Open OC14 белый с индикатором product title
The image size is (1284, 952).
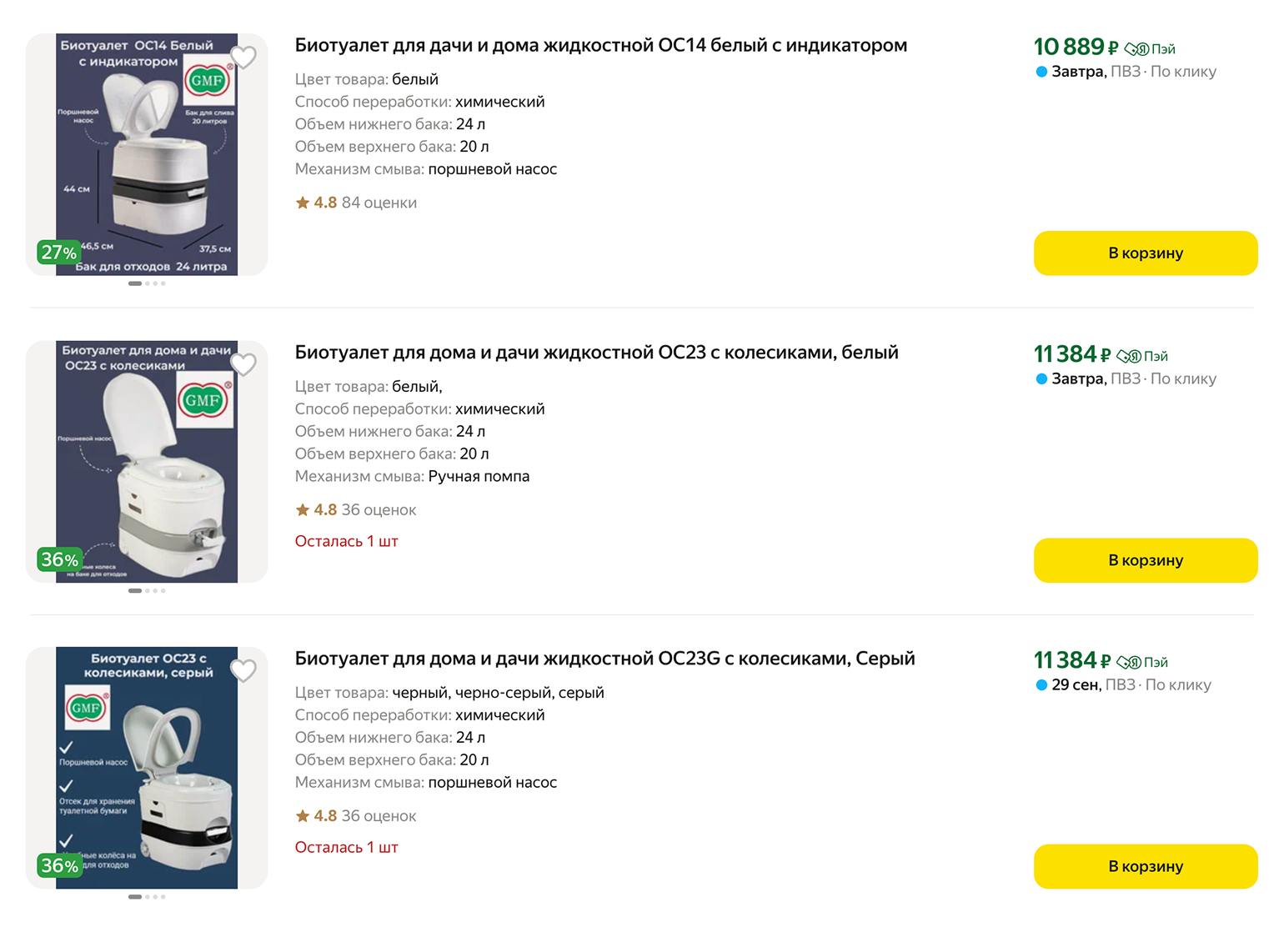pyautogui.click(x=600, y=46)
